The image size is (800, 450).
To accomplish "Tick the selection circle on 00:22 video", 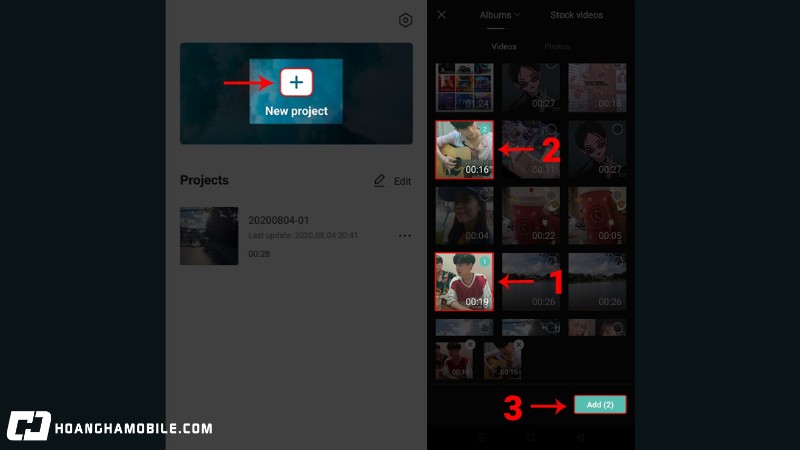I will click(551, 195).
